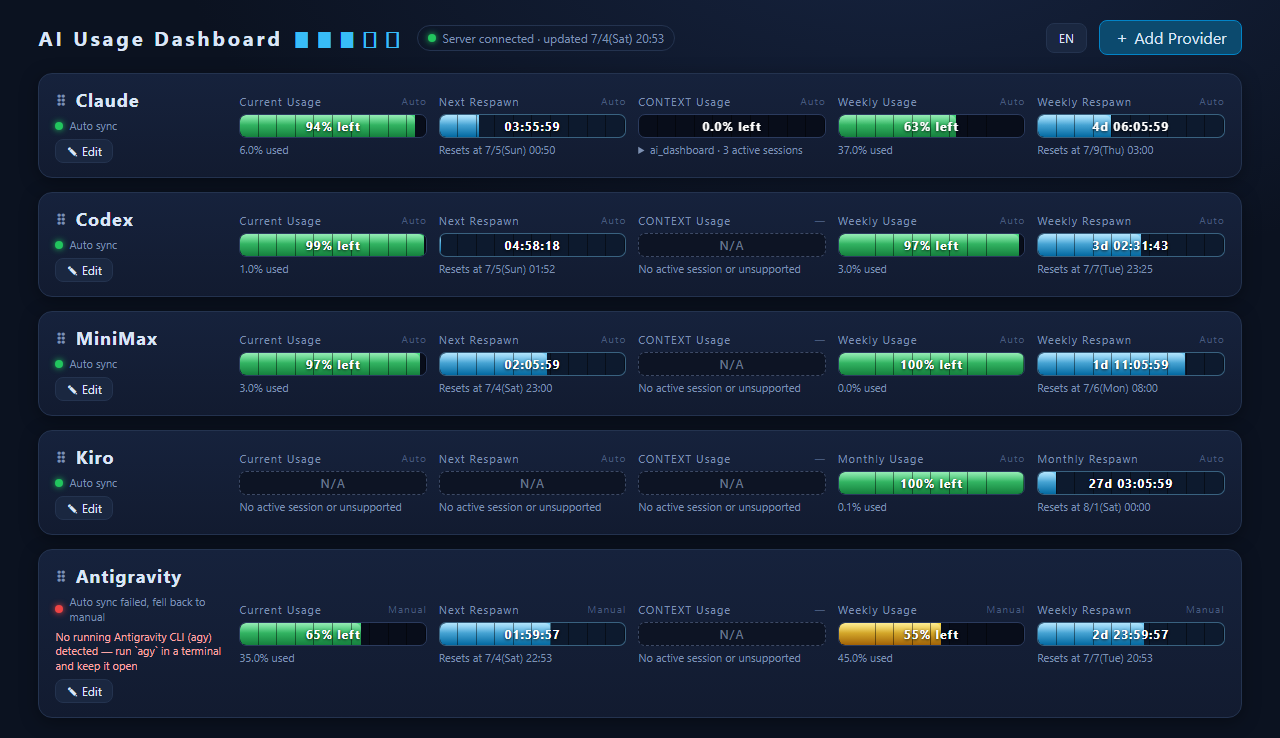The height and width of the screenshot is (738, 1280).
Task: Click Claude's Current Usage 94% left bar
Action: [x=333, y=126]
